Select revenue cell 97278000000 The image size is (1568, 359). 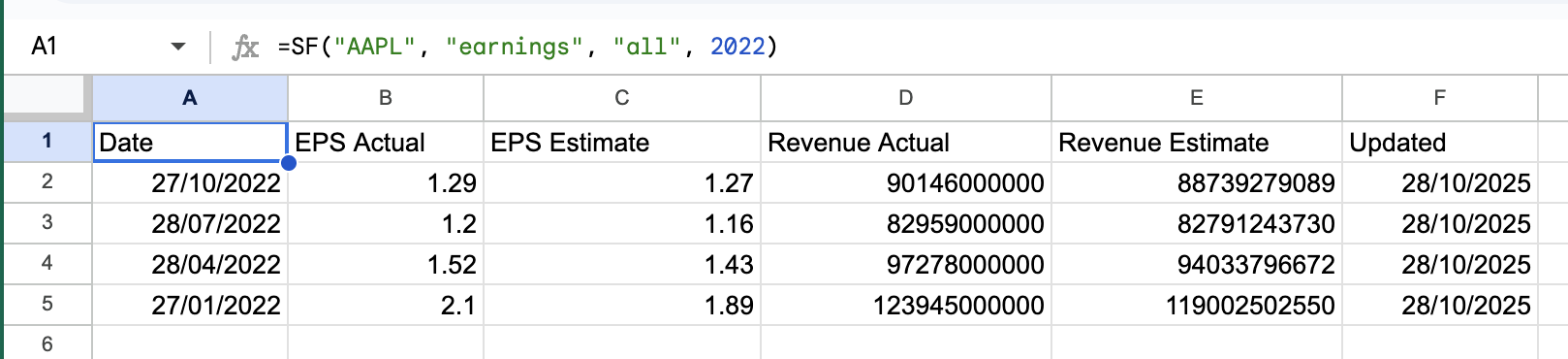[906, 264]
